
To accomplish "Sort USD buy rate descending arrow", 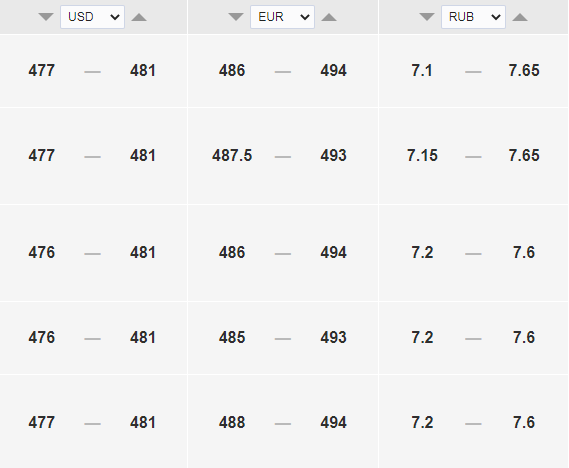I will coord(46,17).
